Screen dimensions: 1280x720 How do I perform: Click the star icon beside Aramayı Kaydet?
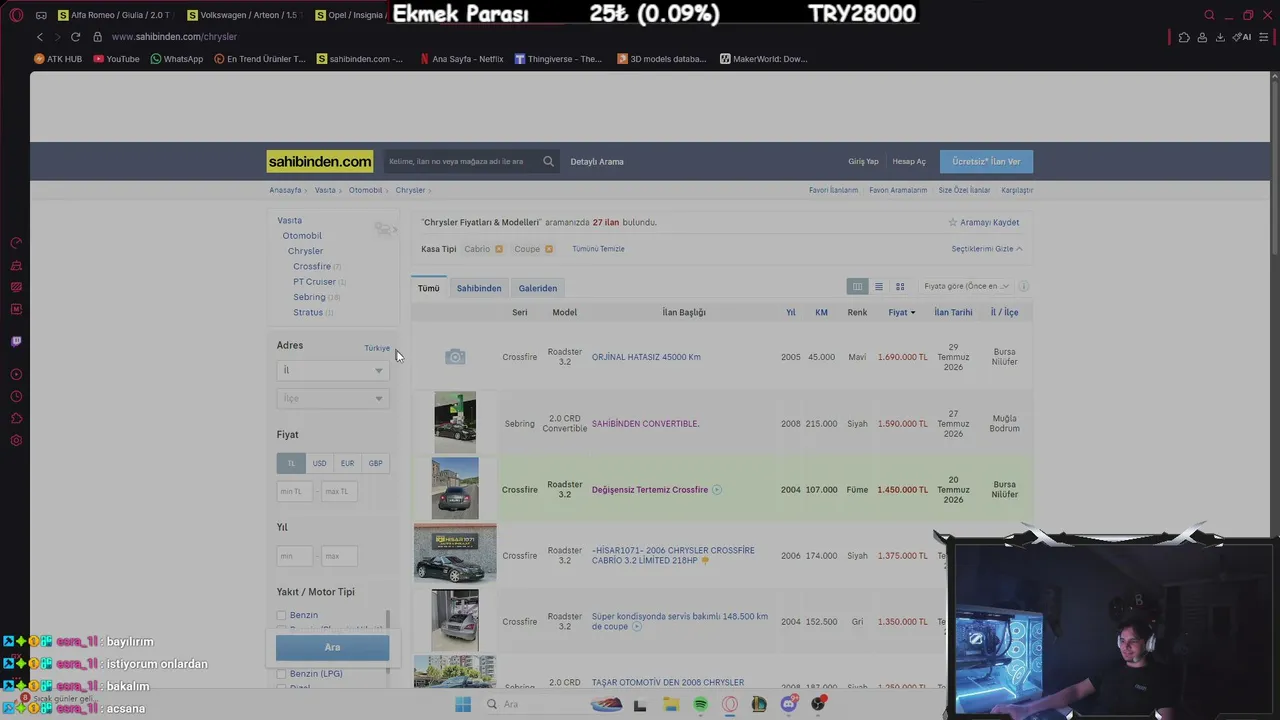[953, 222]
